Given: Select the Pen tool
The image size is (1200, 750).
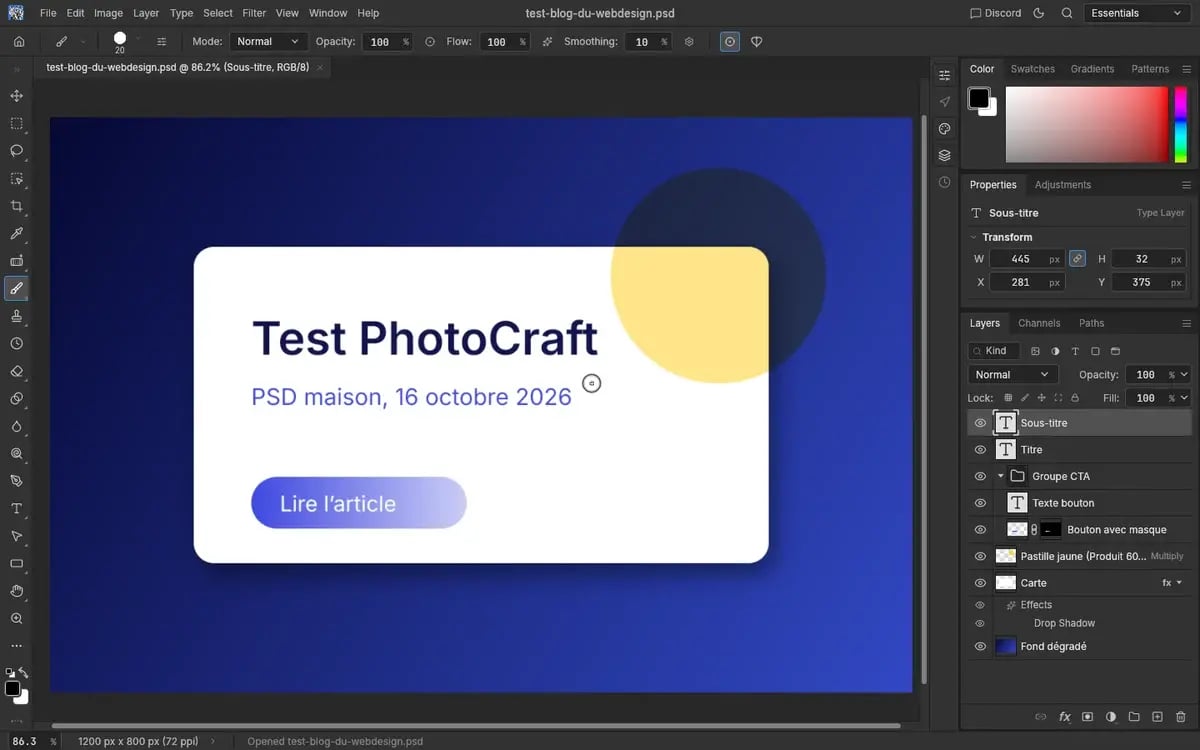Looking at the screenshot, I should (16, 481).
